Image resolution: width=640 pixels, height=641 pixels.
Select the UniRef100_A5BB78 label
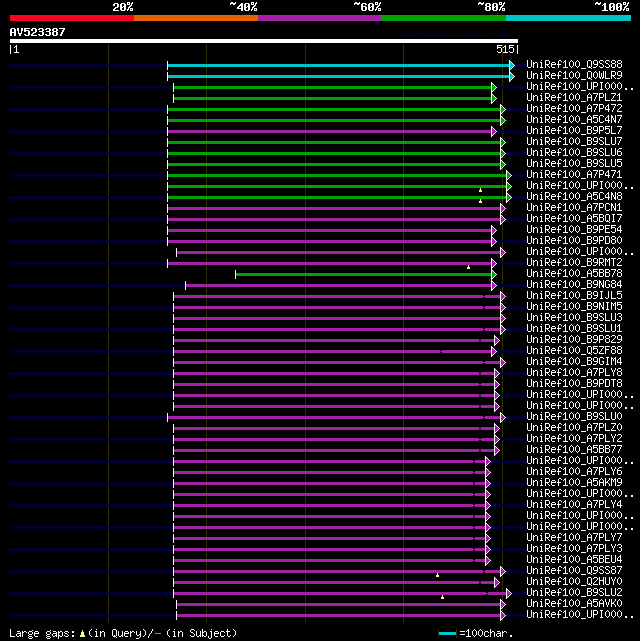pos(574,273)
